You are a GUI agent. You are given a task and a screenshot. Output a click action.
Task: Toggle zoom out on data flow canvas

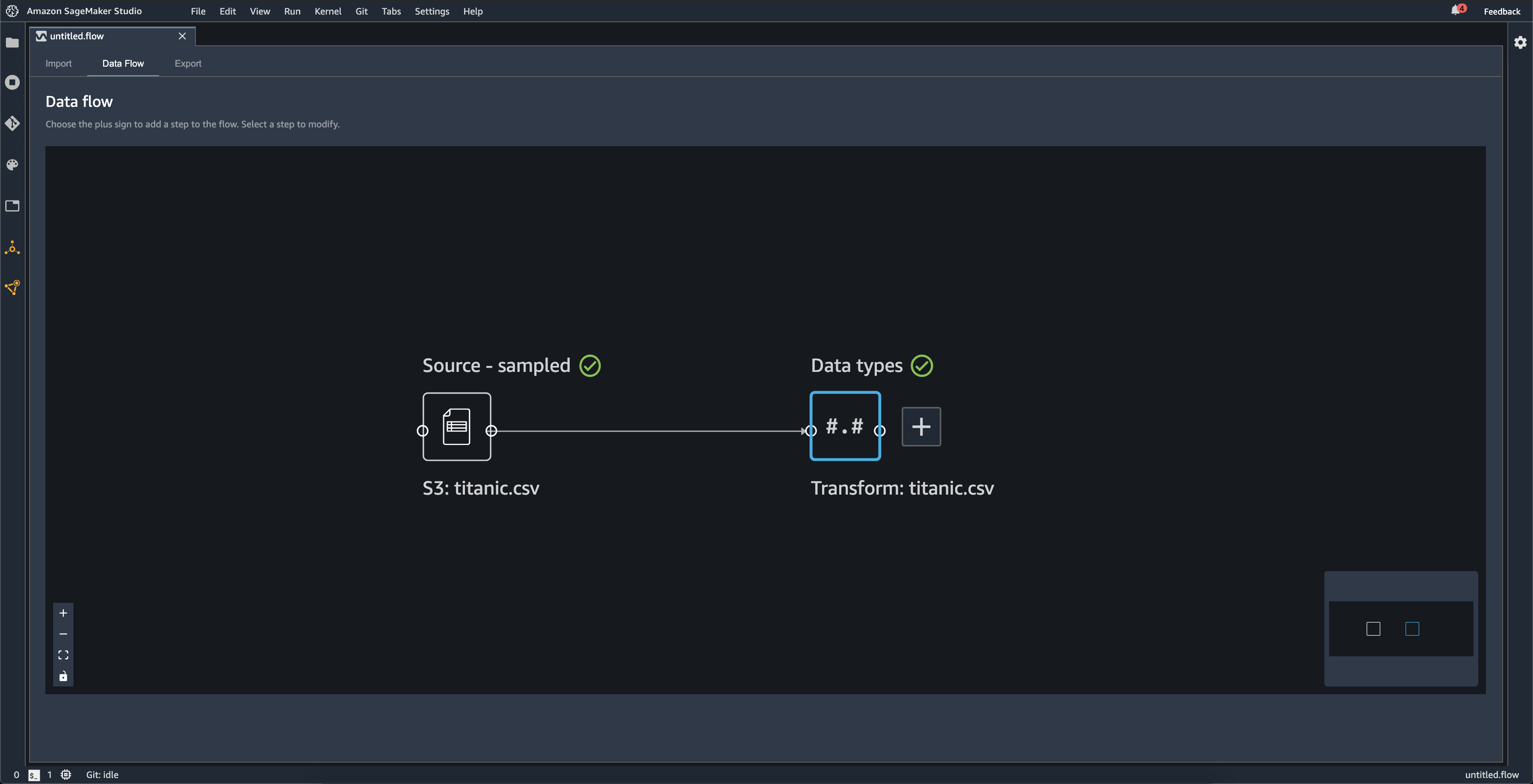click(63, 633)
